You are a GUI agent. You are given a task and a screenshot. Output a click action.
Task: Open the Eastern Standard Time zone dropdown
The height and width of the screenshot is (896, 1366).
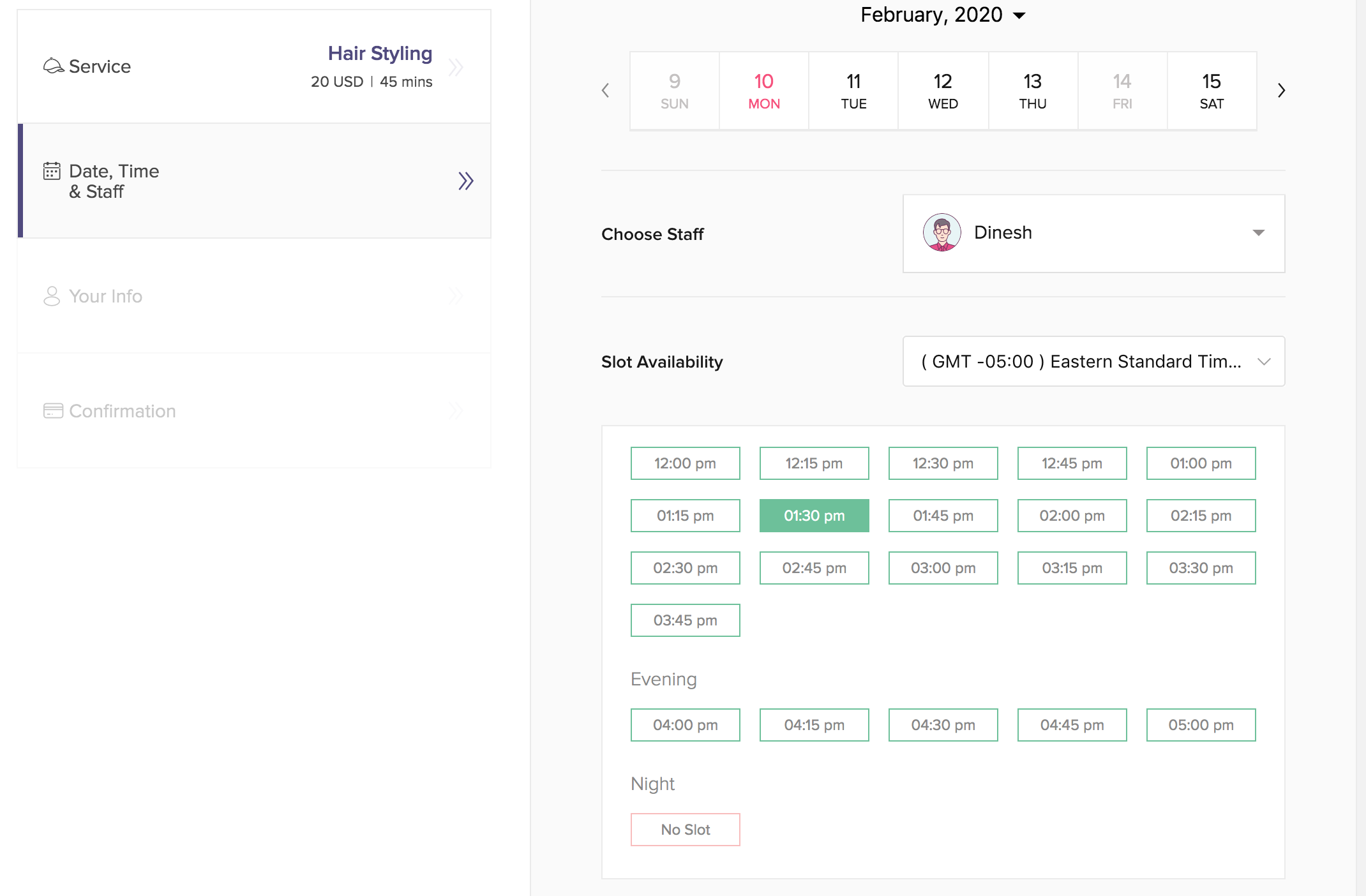(x=1093, y=361)
